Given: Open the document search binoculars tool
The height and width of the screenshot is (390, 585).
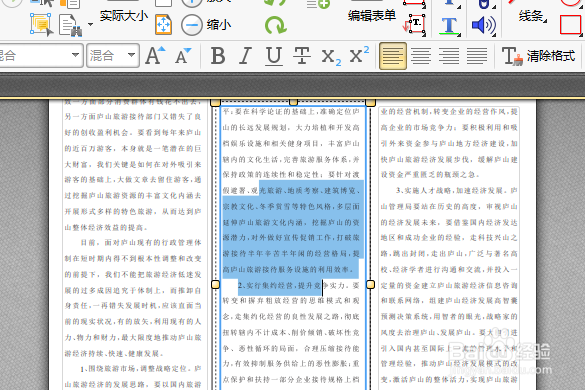Looking at the screenshot, I should pyautogui.click(x=71, y=25).
